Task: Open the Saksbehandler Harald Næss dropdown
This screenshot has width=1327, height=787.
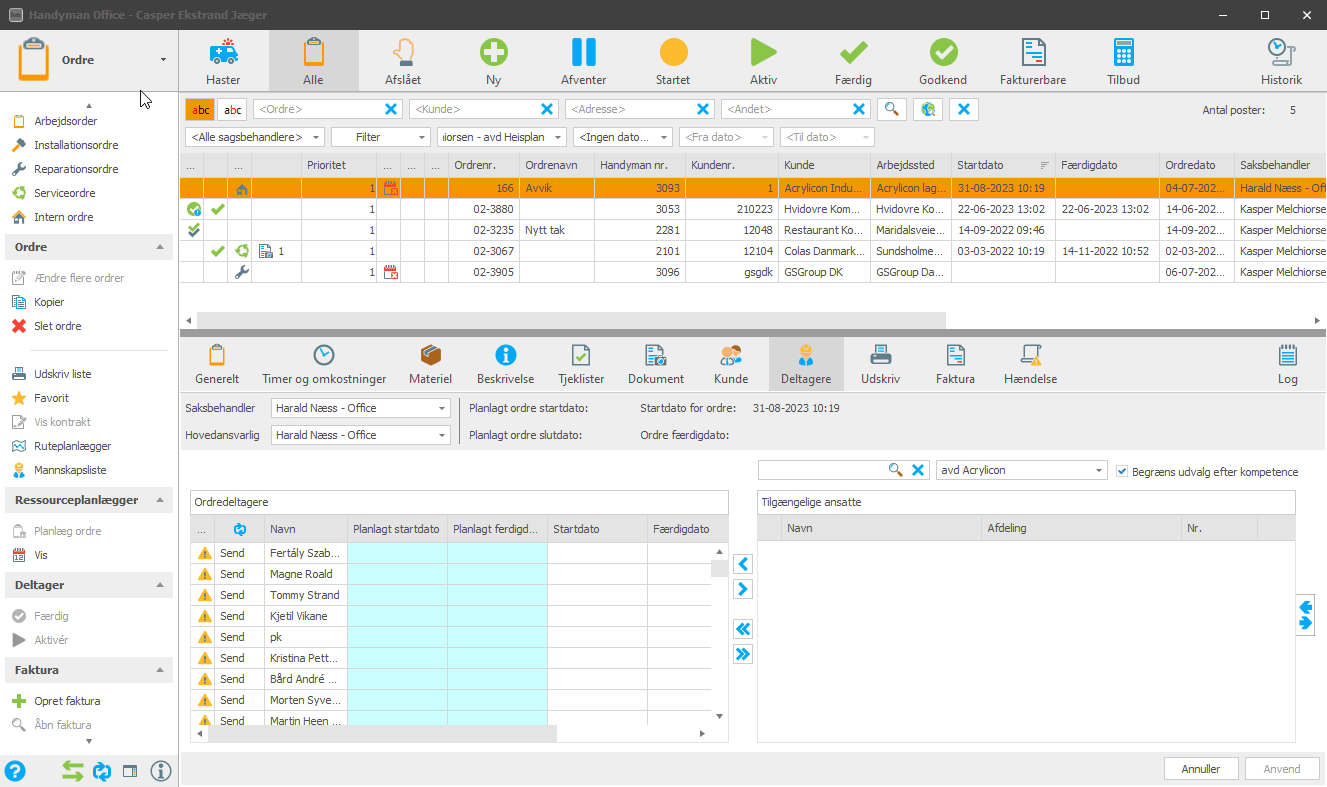Action: point(361,408)
